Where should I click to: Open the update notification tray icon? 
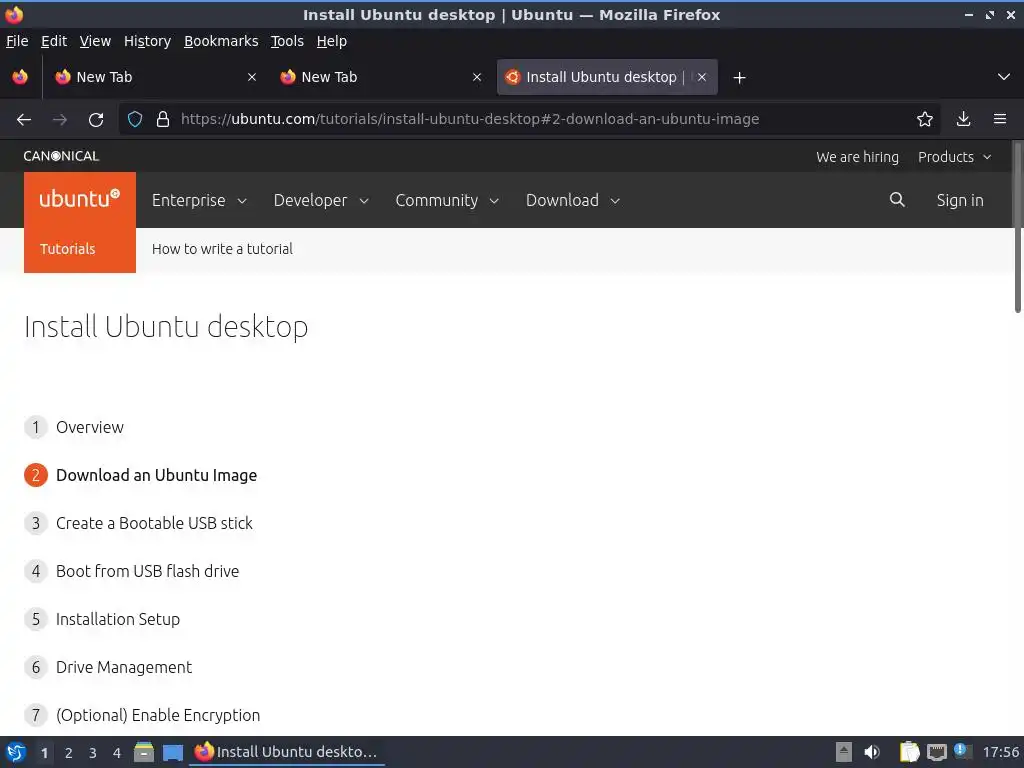pos(963,751)
